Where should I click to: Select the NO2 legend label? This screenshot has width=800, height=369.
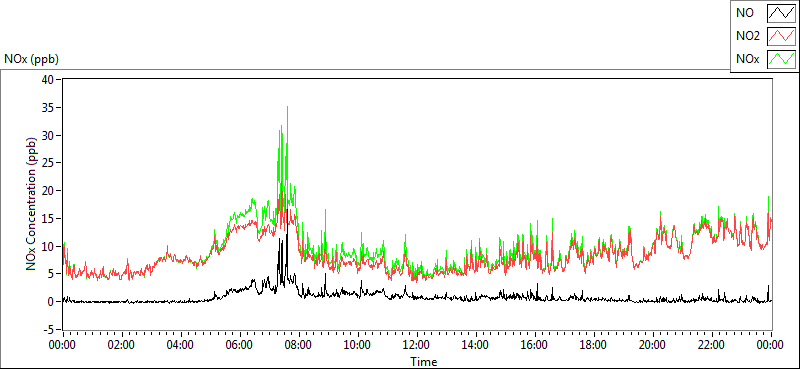tap(748, 36)
